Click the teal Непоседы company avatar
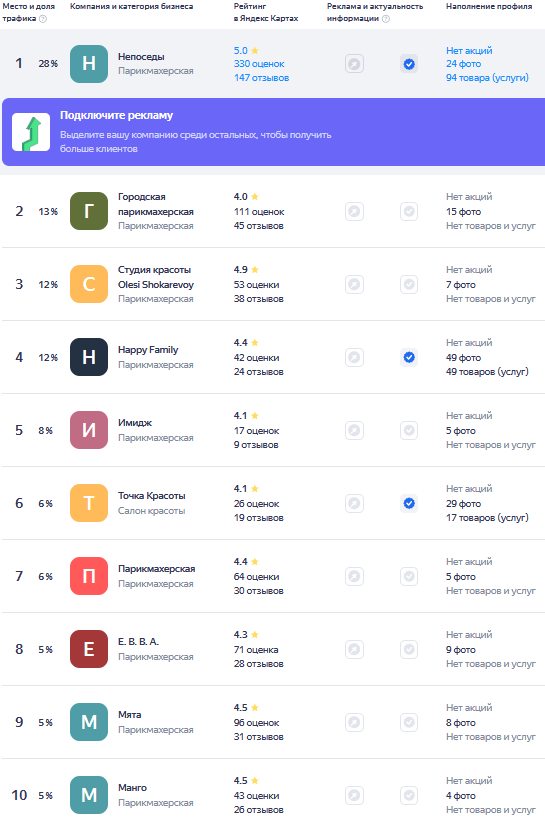 (x=89, y=64)
